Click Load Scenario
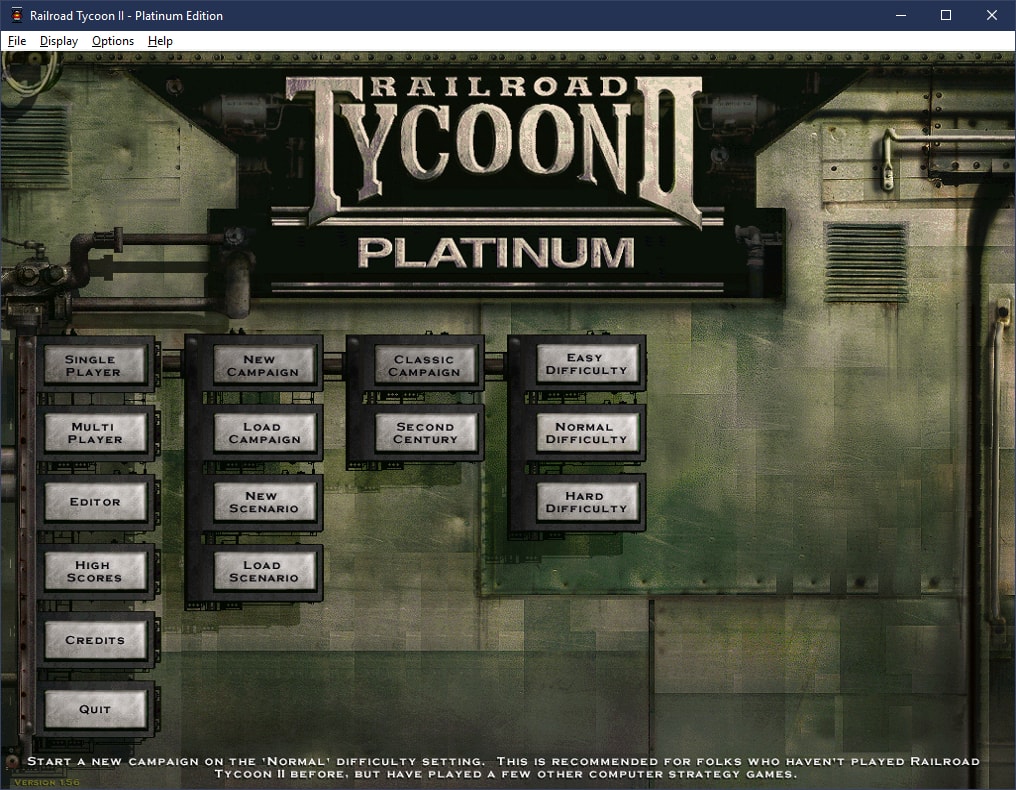1016x790 pixels. coord(263,571)
